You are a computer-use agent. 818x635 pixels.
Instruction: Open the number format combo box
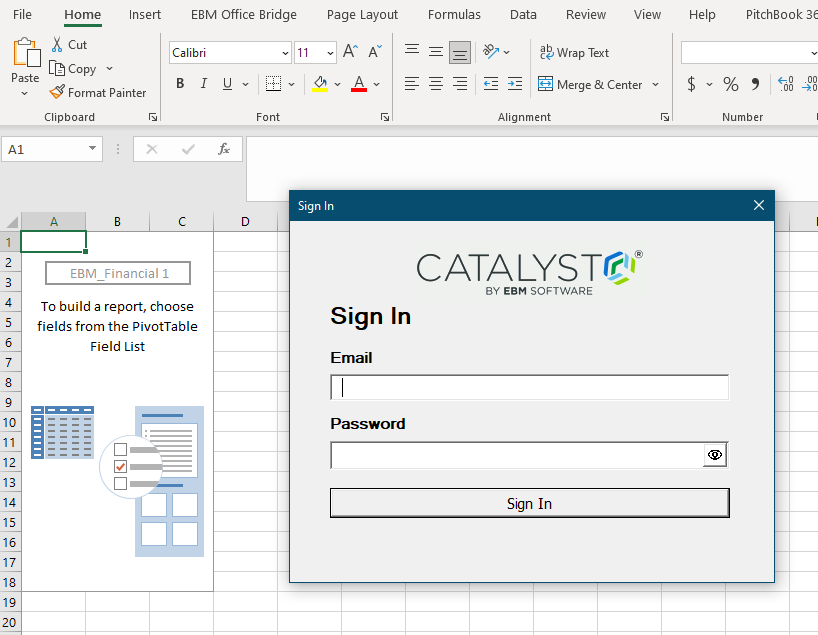[750, 53]
